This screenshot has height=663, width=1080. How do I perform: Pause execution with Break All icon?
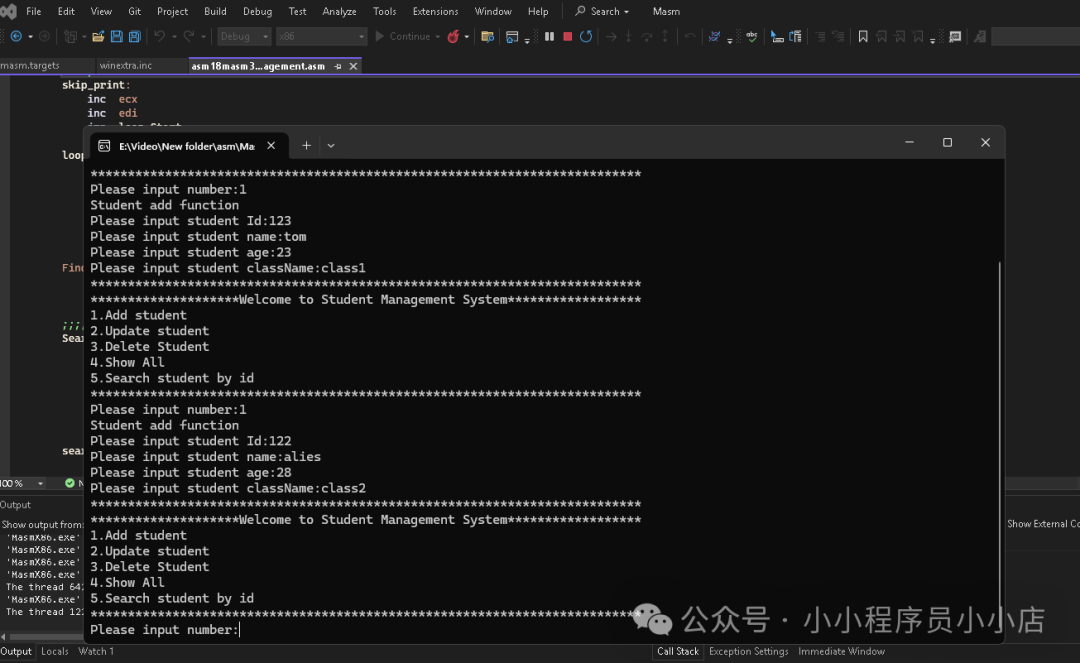[x=549, y=37]
